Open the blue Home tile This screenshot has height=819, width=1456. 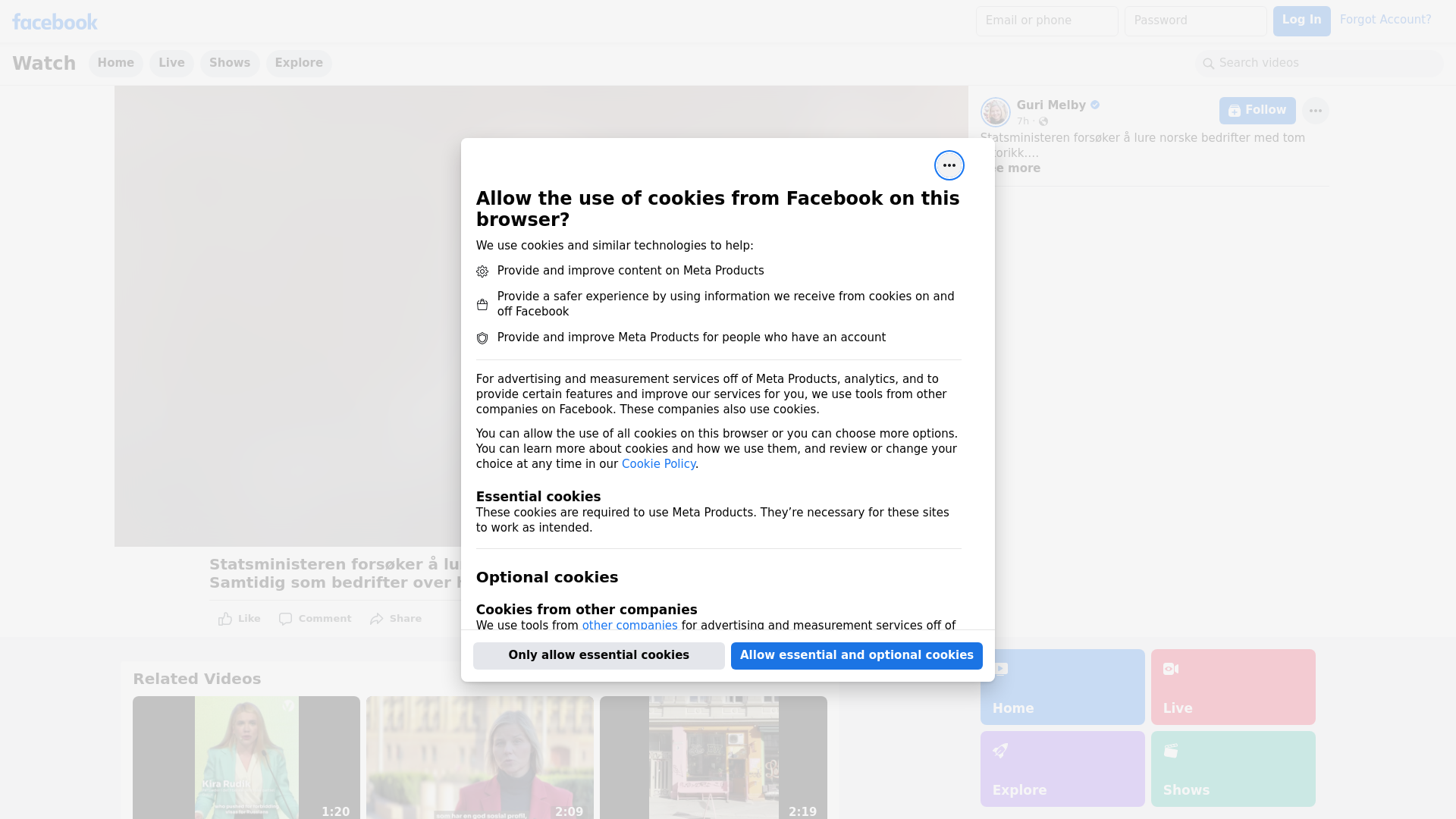pos(1062,687)
